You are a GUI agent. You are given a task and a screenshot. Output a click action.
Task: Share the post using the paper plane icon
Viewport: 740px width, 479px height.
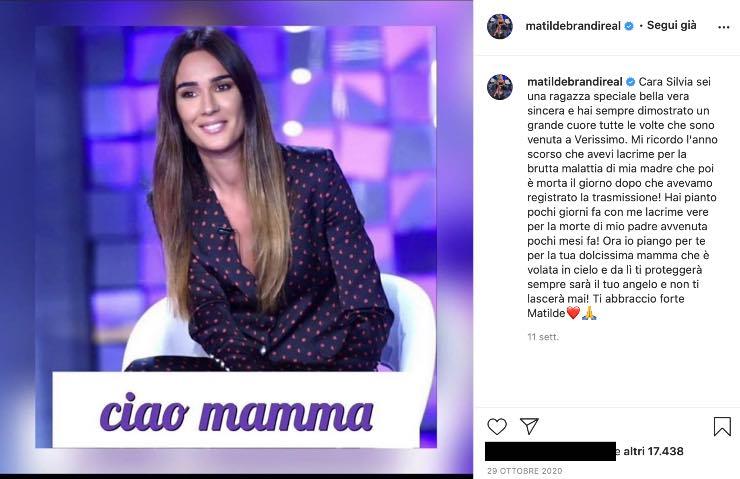[529, 426]
